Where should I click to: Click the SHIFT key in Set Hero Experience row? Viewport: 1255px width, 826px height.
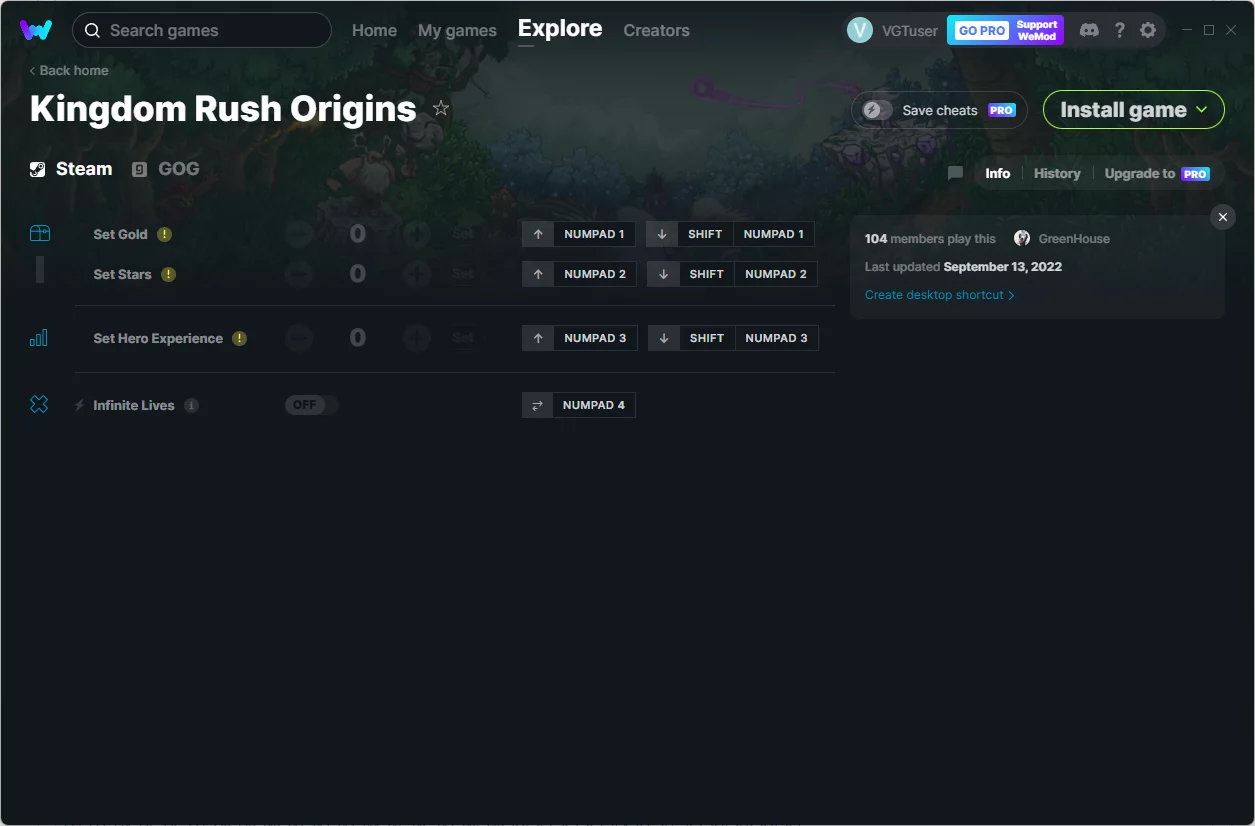click(x=707, y=338)
